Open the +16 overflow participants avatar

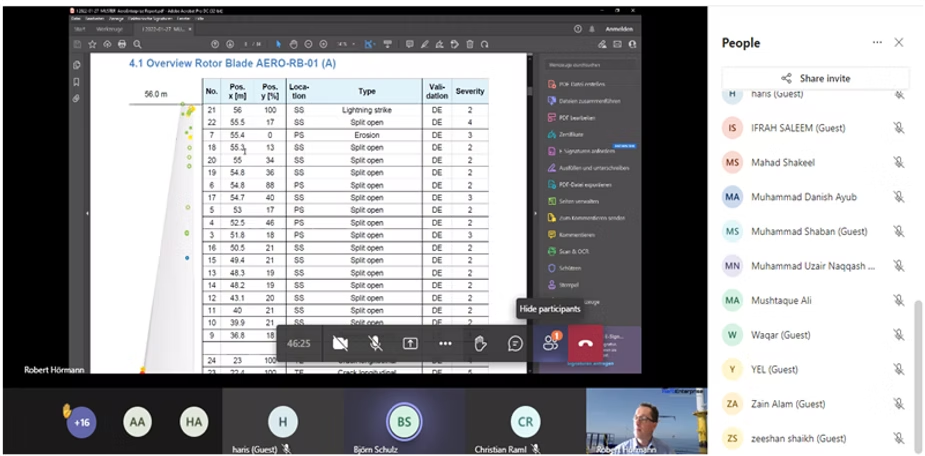[x=82, y=423]
